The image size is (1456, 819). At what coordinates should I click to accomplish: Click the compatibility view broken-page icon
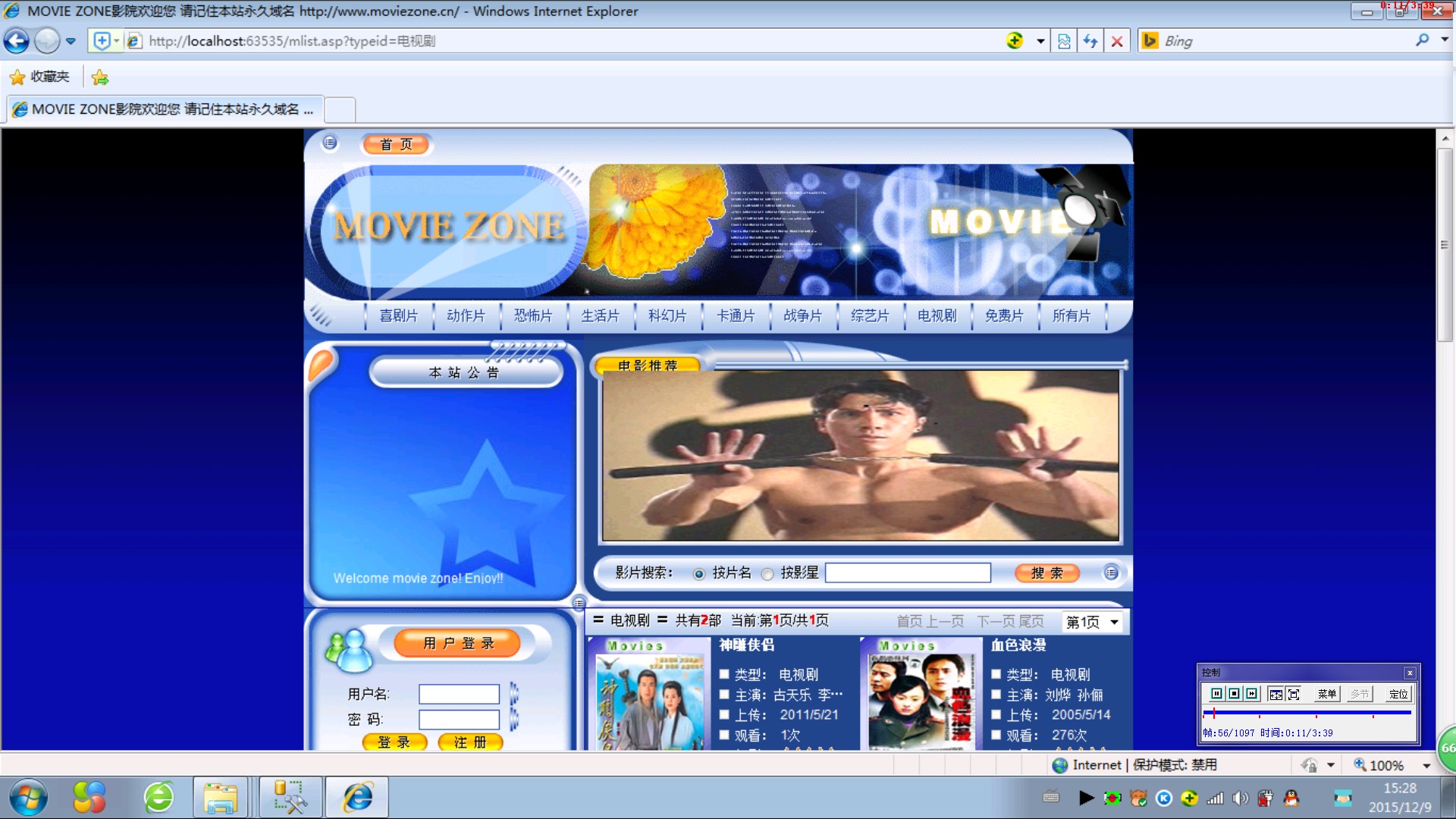coord(1064,41)
